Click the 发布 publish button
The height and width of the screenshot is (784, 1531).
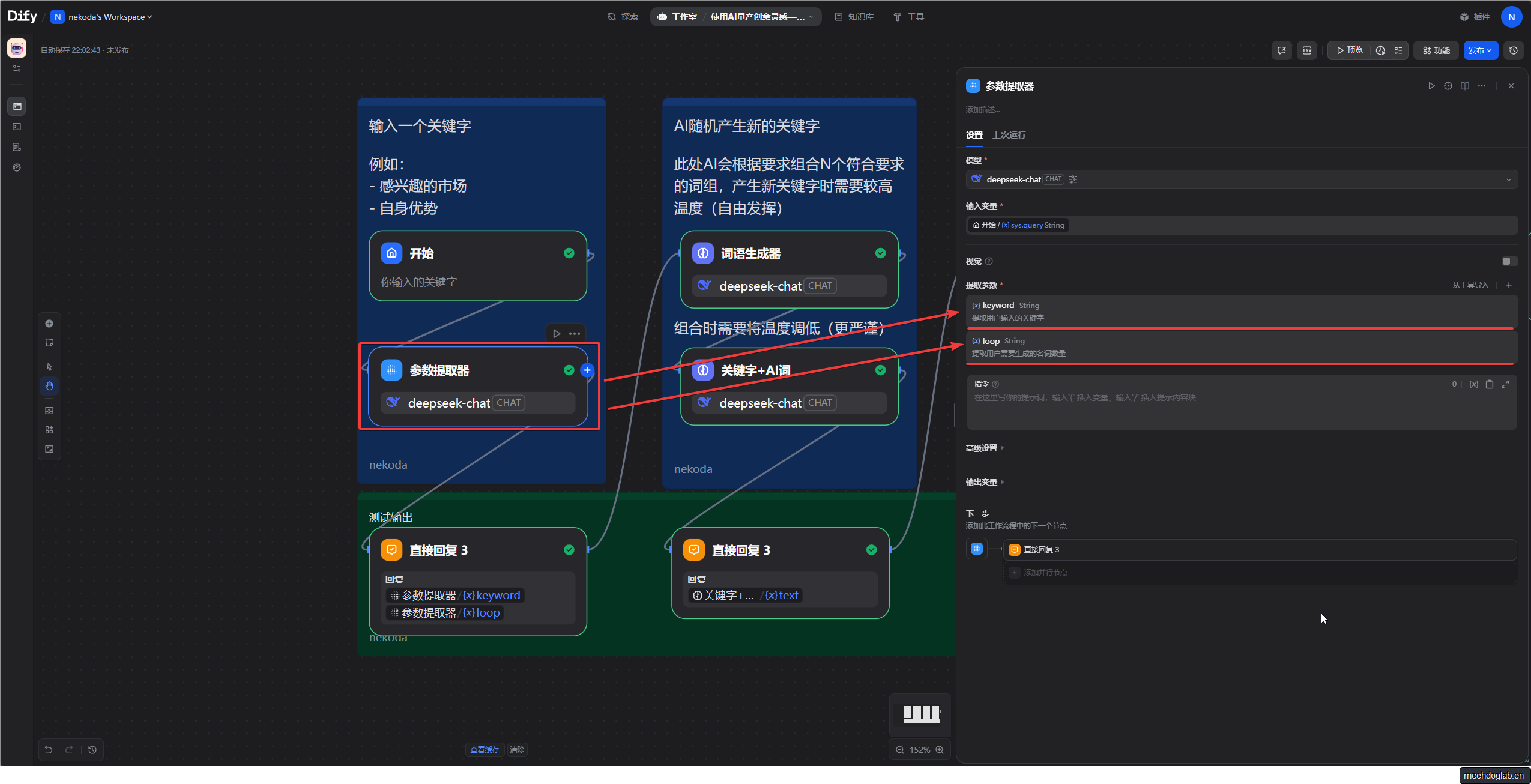tap(1480, 50)
